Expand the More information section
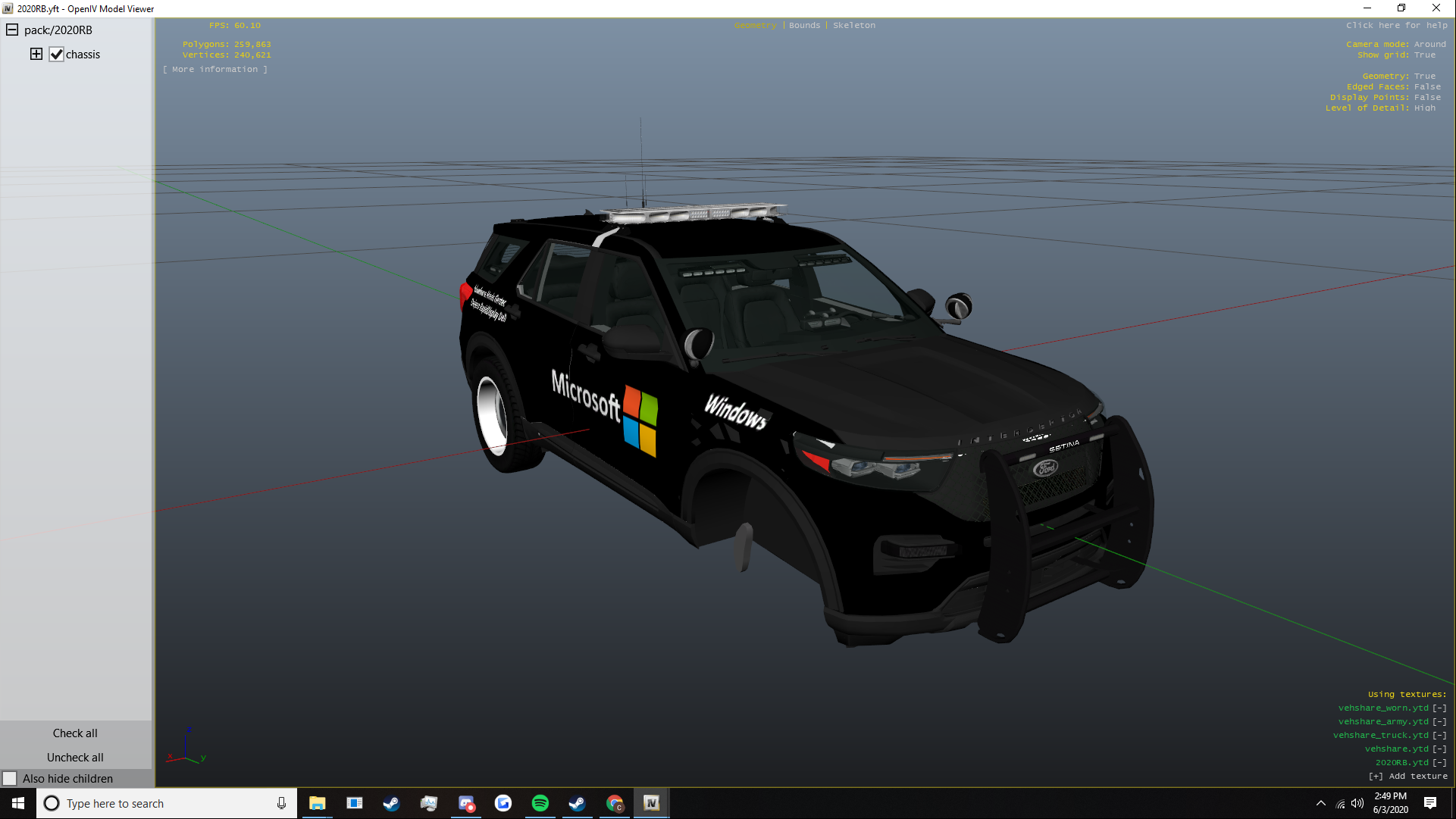 [215, 70]
